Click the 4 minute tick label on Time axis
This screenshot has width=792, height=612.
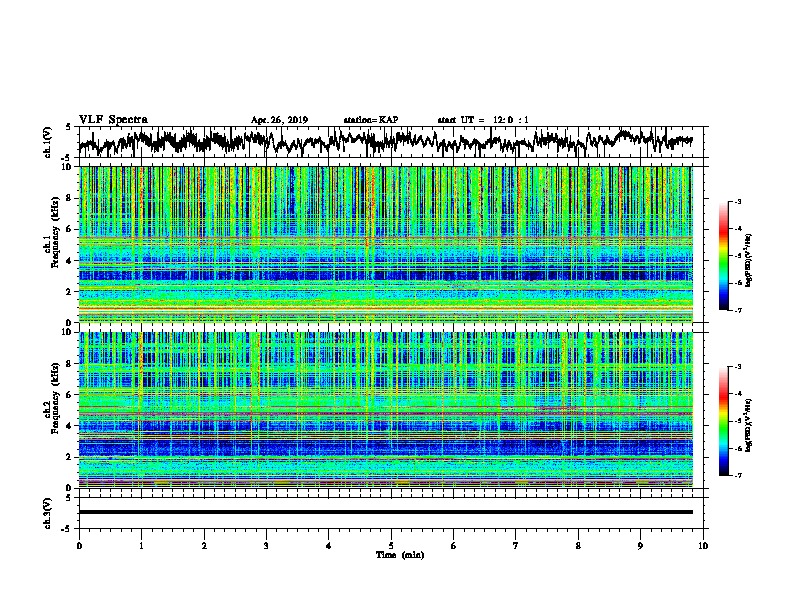pyautogui.click(x=329, y=546)
